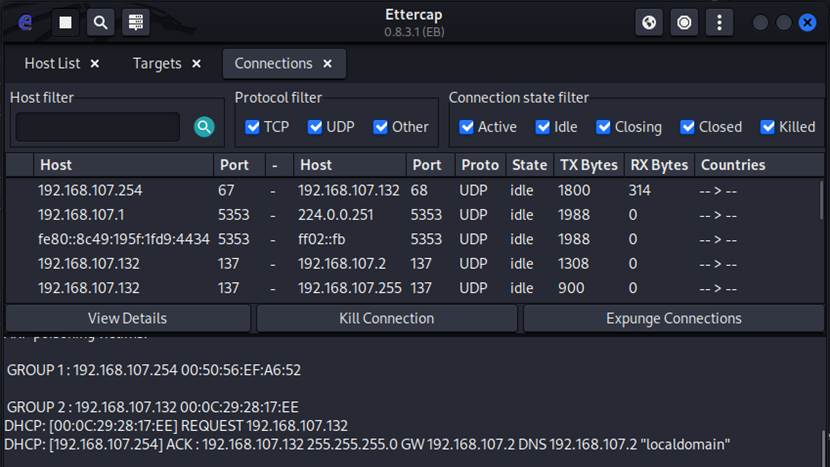
Task: Click the stop MITM circle icon
Action: pos(684,22)
